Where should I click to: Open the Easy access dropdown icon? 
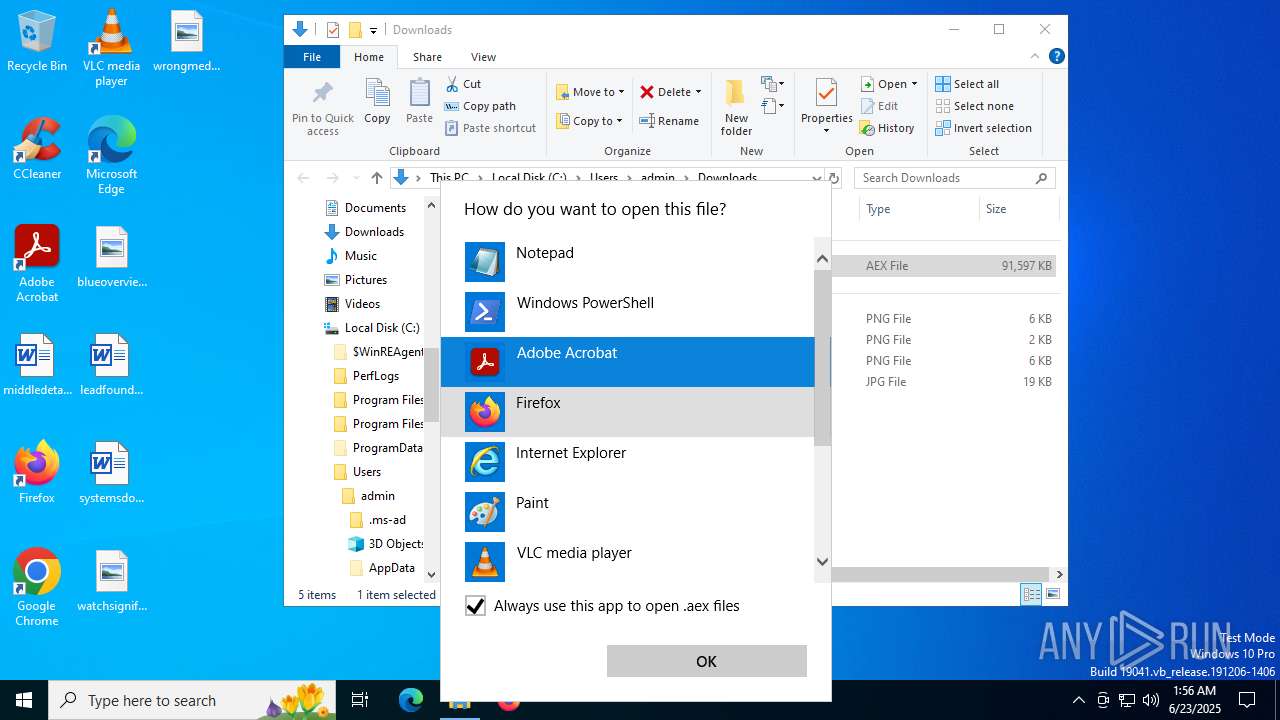pyautogui.click(x=773, y=106)
